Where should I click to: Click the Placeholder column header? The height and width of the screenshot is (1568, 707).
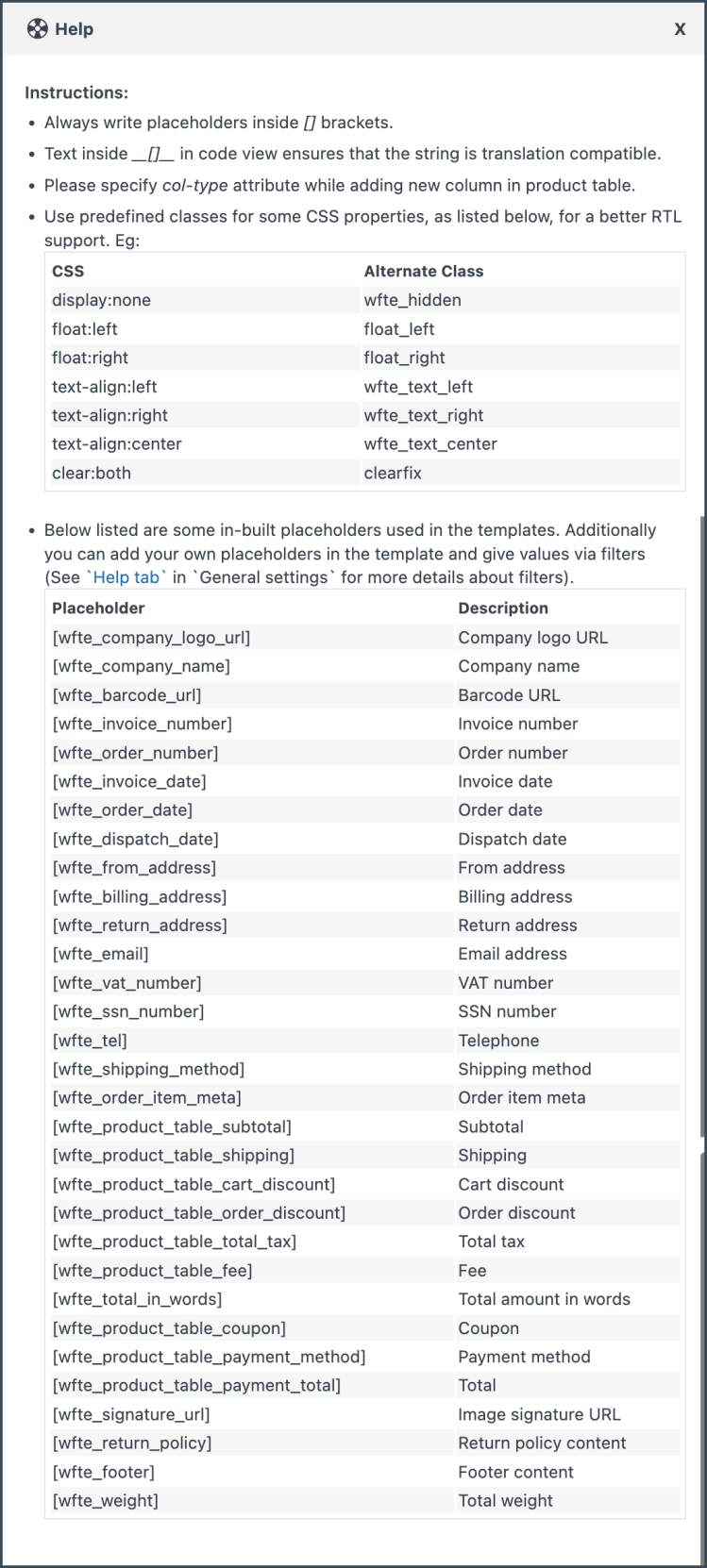pyautogui.click(x=98, y=609)
